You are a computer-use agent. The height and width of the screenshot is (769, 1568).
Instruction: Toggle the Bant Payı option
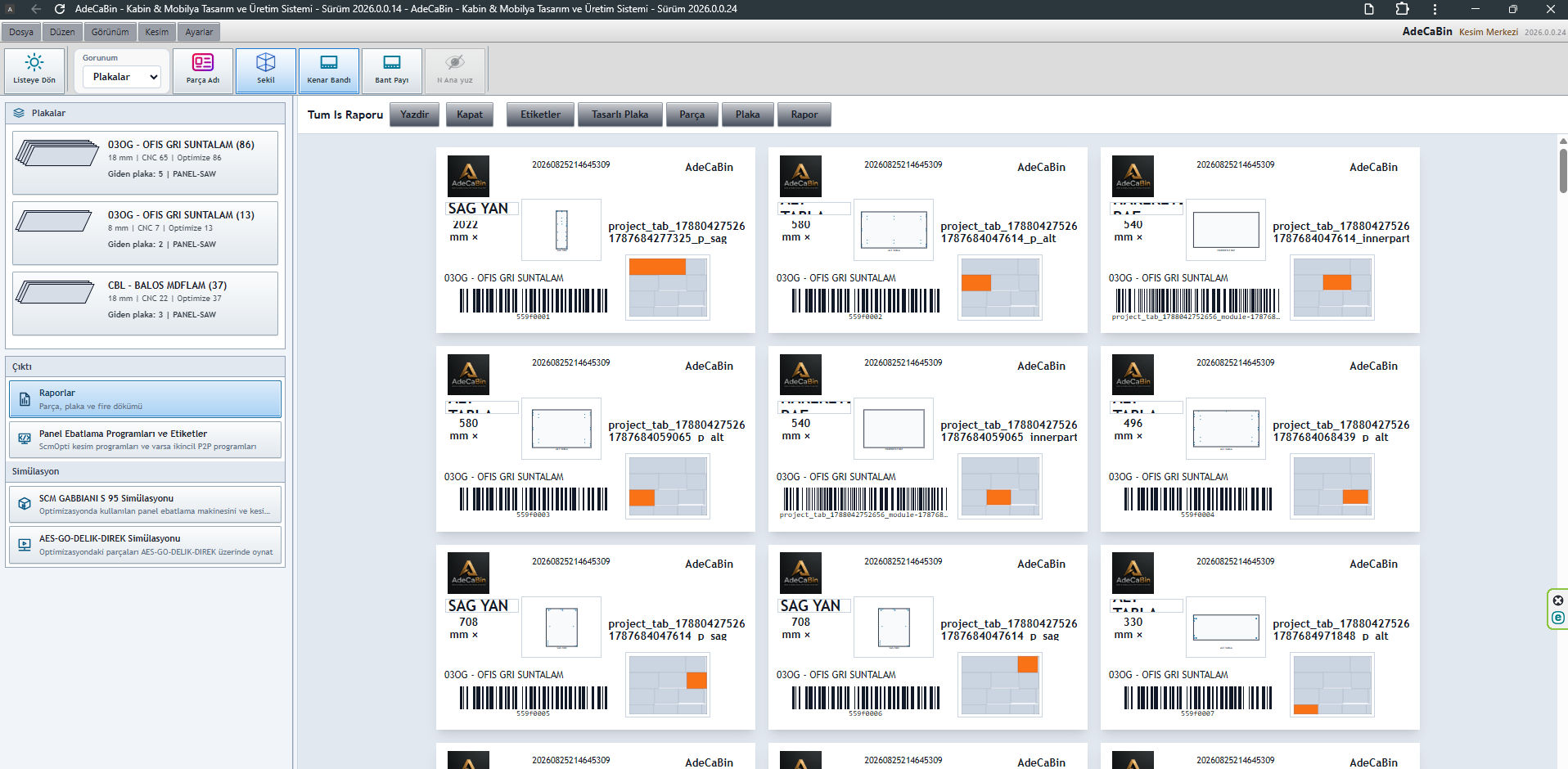pos(392,71)
